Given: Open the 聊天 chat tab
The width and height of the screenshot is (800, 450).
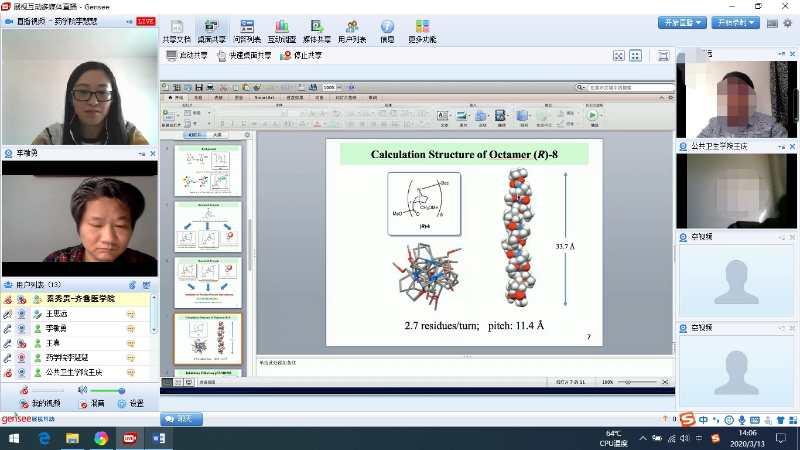Looking at the screenshot, I should coord(178,418).
